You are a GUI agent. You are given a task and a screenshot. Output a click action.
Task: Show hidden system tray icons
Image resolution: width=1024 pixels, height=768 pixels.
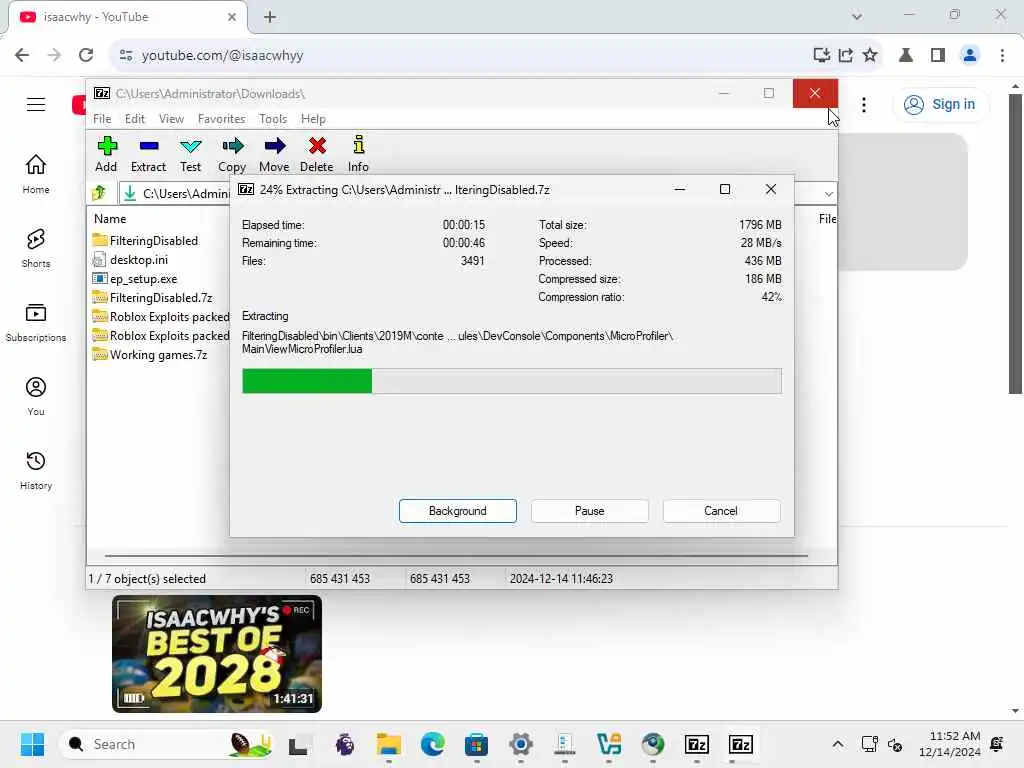click(x=837, y=744)
